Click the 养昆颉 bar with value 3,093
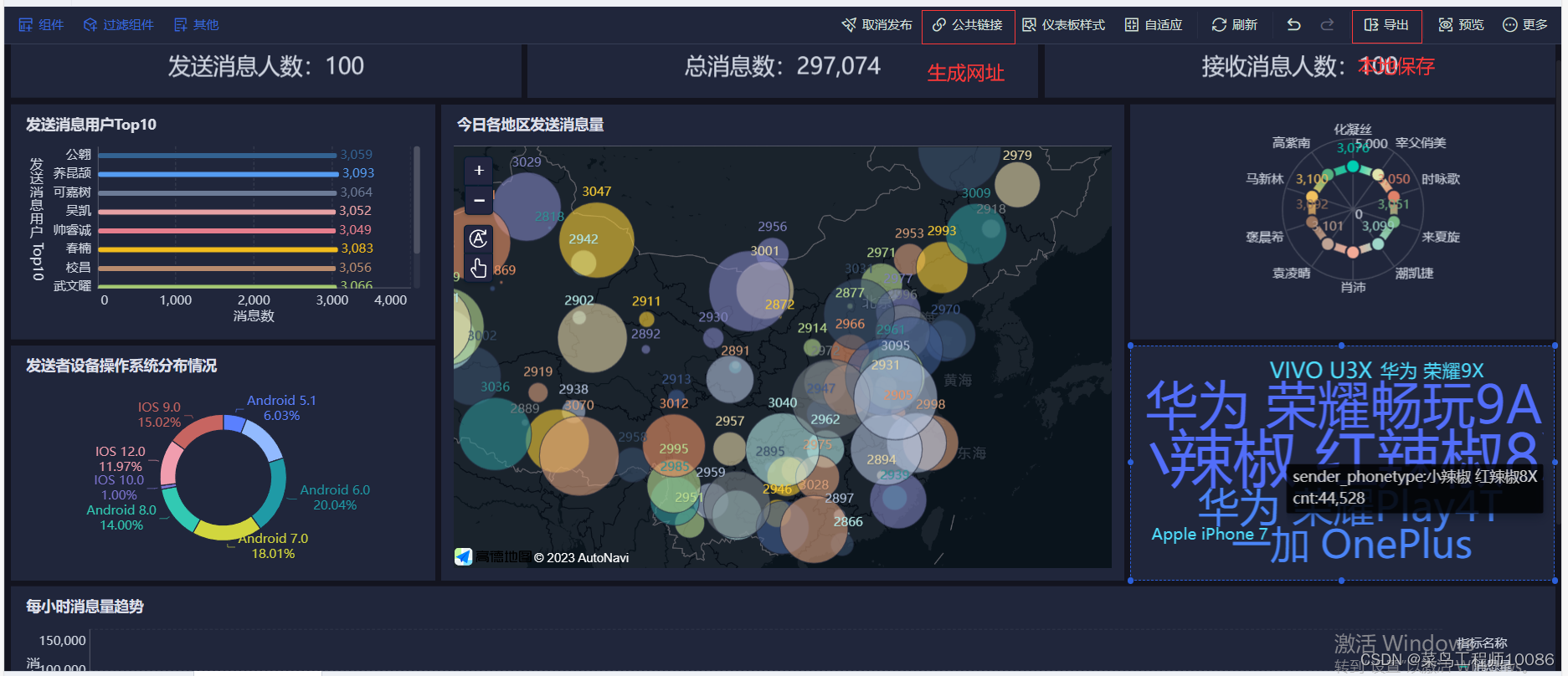Viewport: 1568px width, 676px height. (218, 174)
